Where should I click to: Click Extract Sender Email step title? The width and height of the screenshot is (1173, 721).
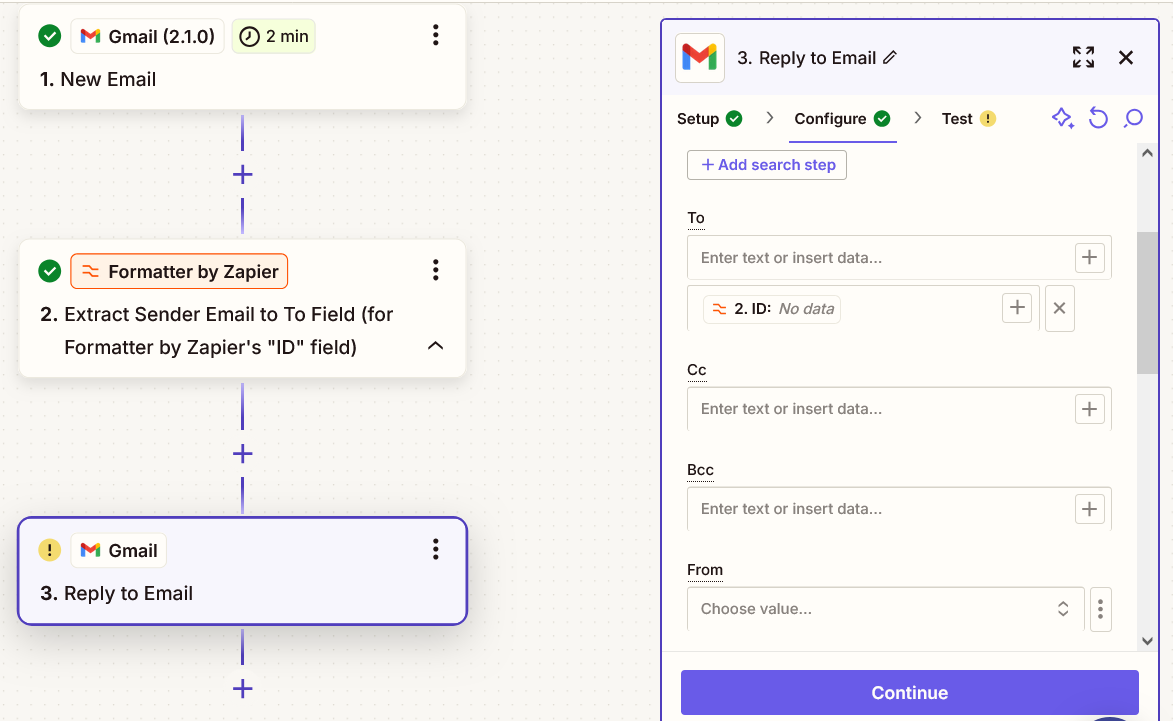[217, 331]
